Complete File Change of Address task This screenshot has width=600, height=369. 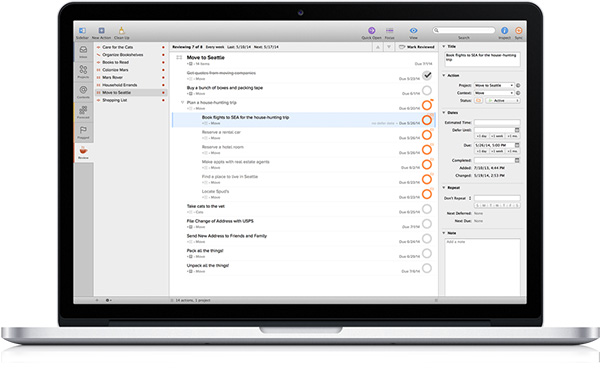(427, 224)
